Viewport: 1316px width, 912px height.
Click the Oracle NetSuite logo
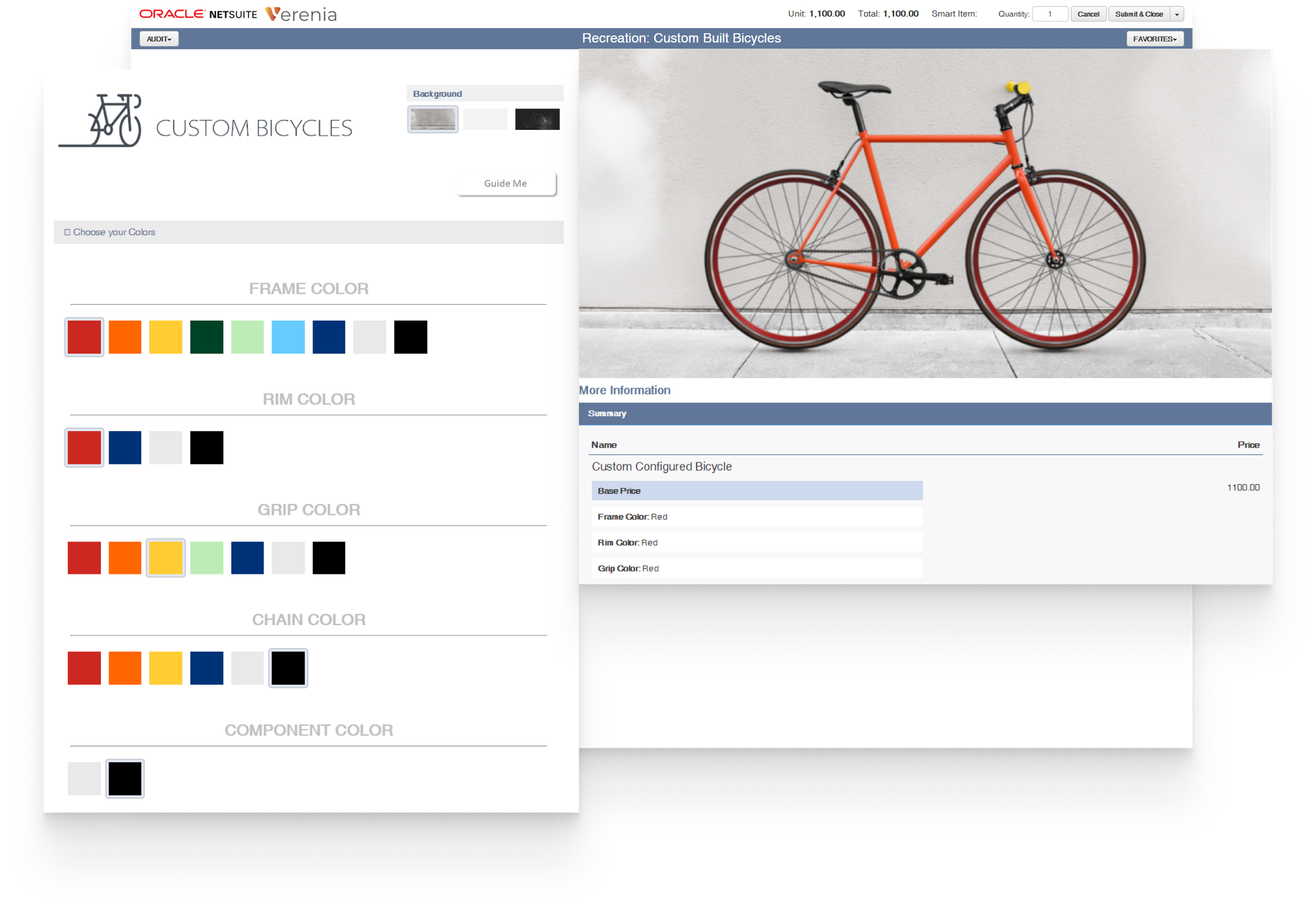click(x=198, y=14)
